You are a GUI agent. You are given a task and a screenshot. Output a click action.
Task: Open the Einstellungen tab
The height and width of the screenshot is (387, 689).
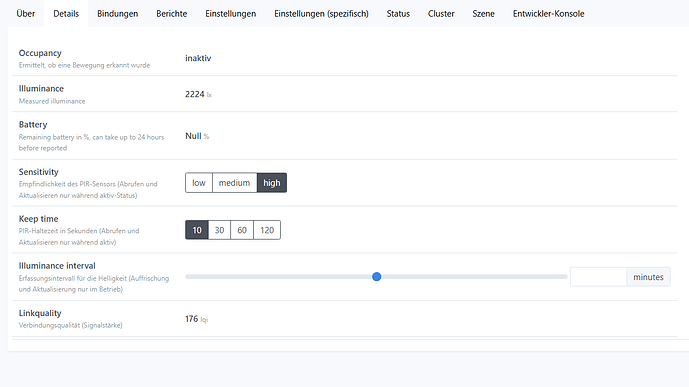click(x=230, y=14)
